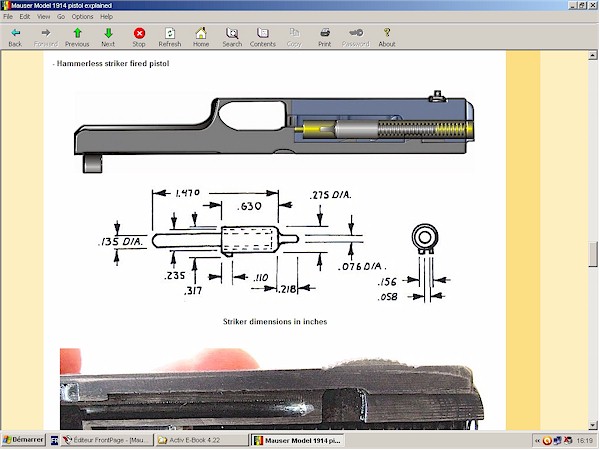Screen dimensions: 600x450
Task: Open the View menu
Action: (x=43, y=16)
